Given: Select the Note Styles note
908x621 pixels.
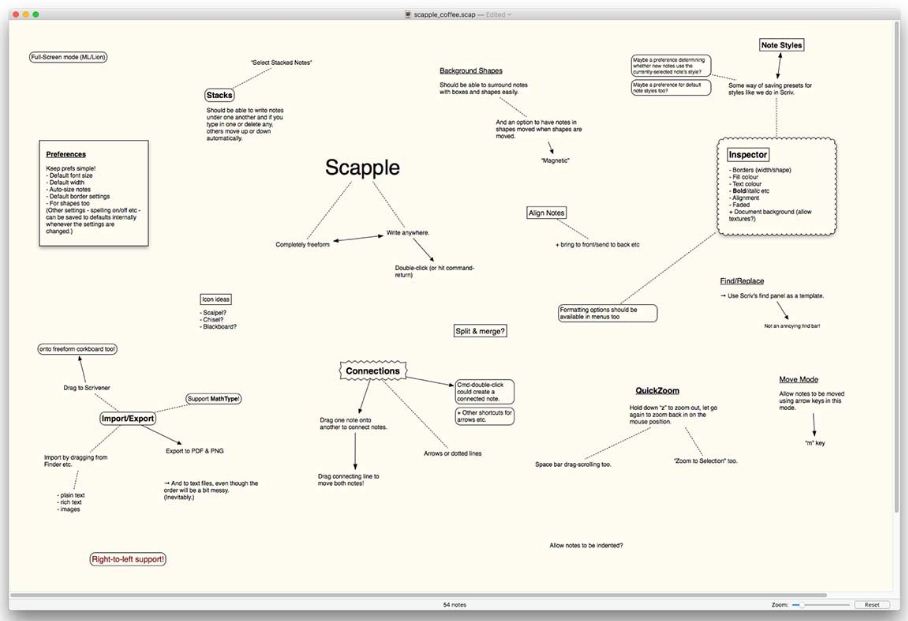Looking at the screenshot, I should [x=781, y=45].
